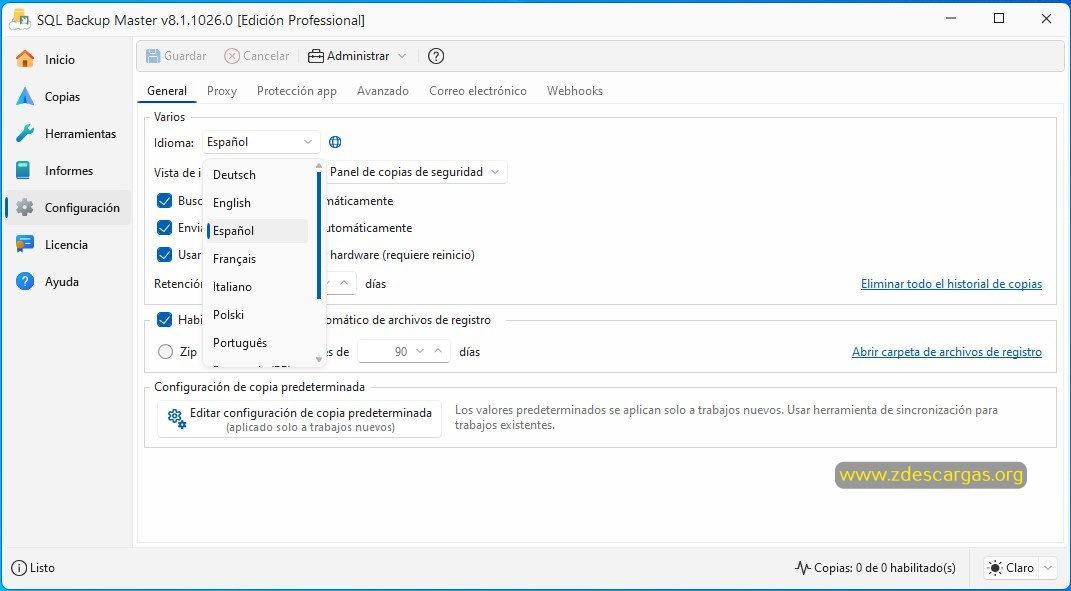Choose Polski from language list
The width and height of the screenshot is (1071, 591).
(257, 315)
